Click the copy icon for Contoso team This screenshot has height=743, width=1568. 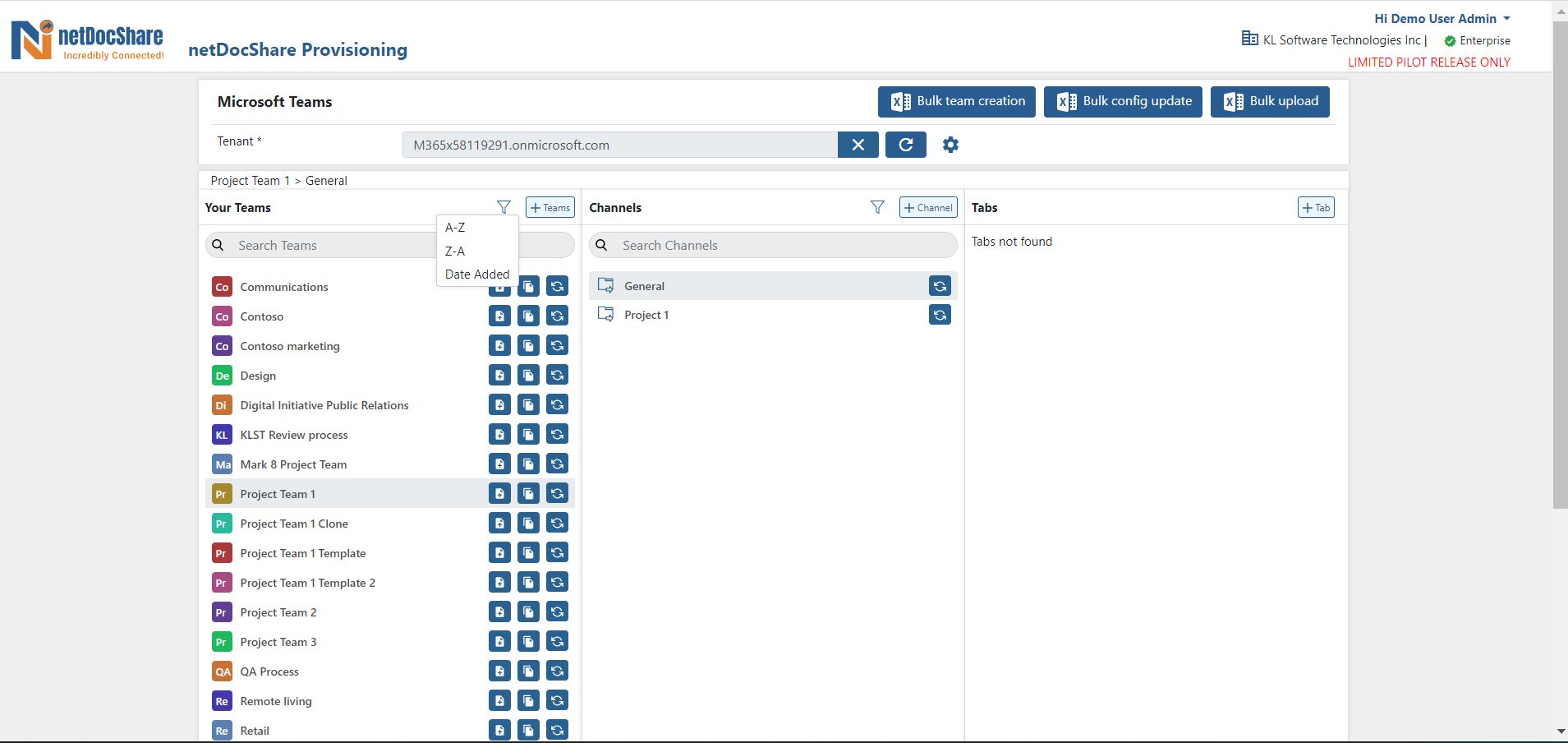pos(528,316)
